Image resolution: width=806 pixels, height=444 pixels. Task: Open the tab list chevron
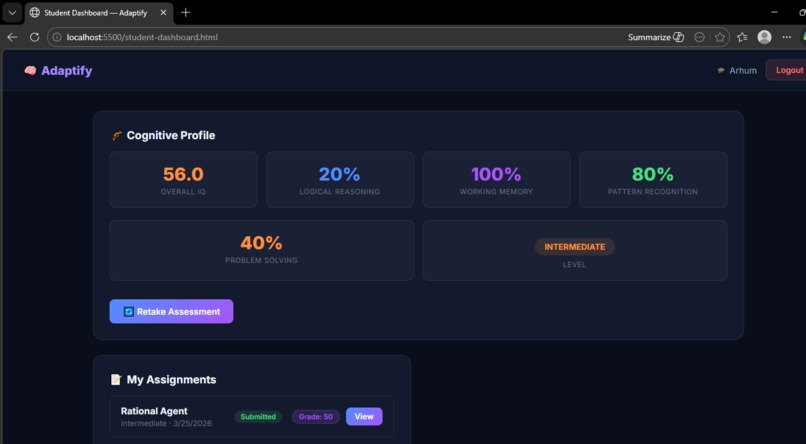coord(12,13)
